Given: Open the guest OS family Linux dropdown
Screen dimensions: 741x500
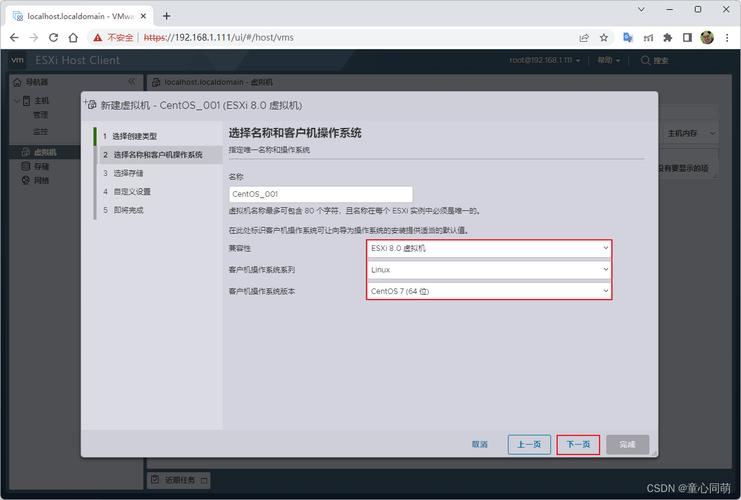Looking at the screenshot, I should point(489,270).
